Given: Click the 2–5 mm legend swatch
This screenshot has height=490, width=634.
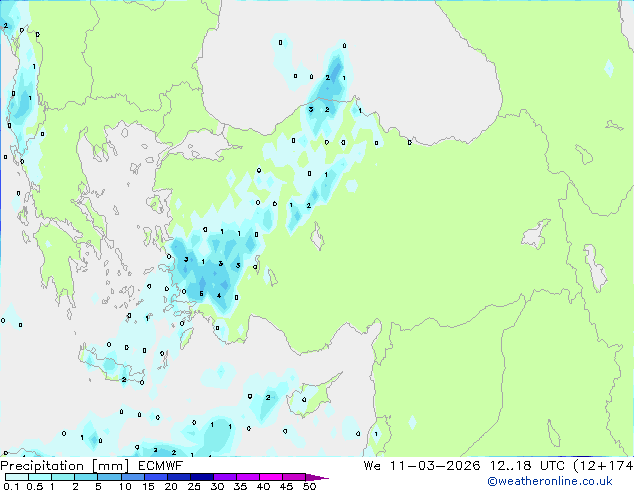Looking at the screenshot, I should coord(86,477).
